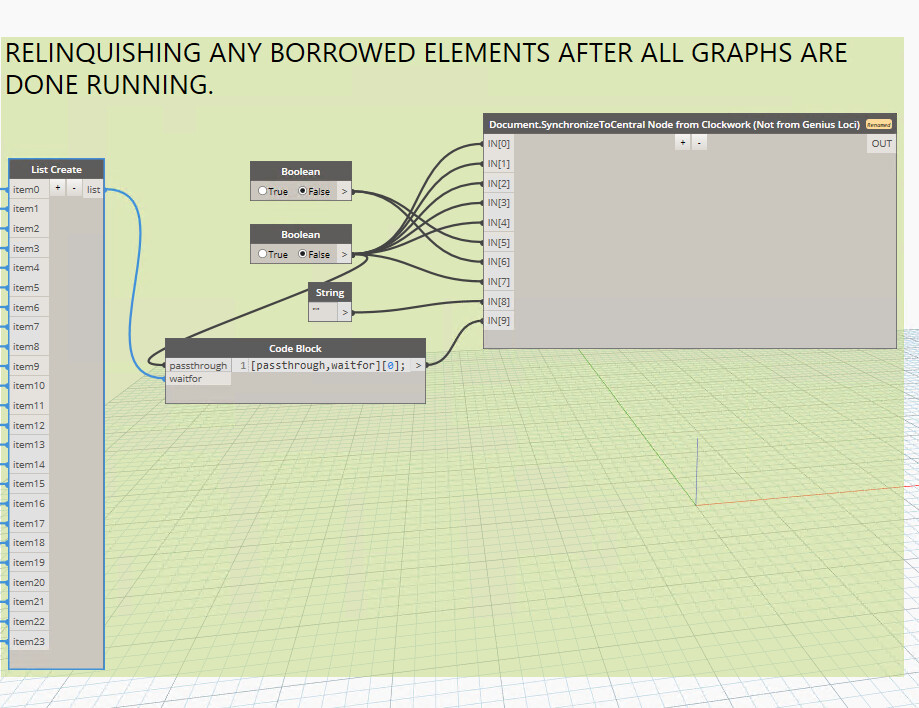Select the item17 input port

29,524
